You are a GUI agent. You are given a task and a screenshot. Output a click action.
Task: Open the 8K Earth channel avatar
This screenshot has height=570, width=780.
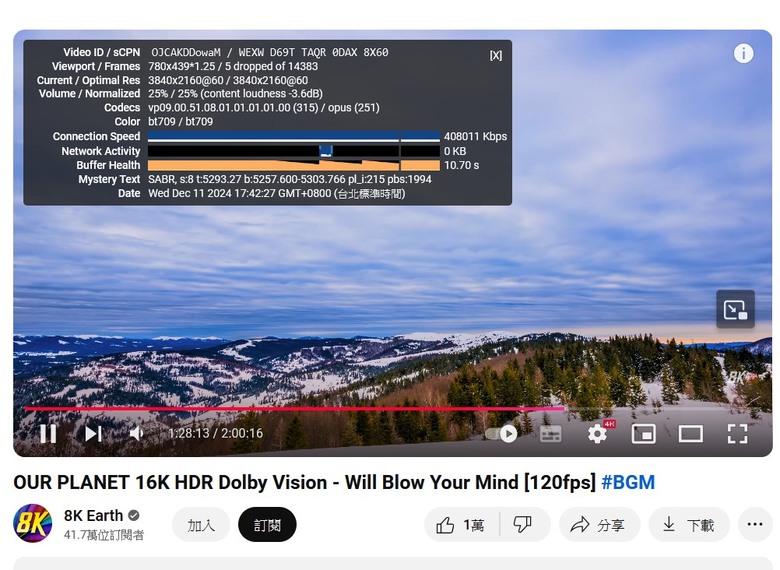coord(32,523)
